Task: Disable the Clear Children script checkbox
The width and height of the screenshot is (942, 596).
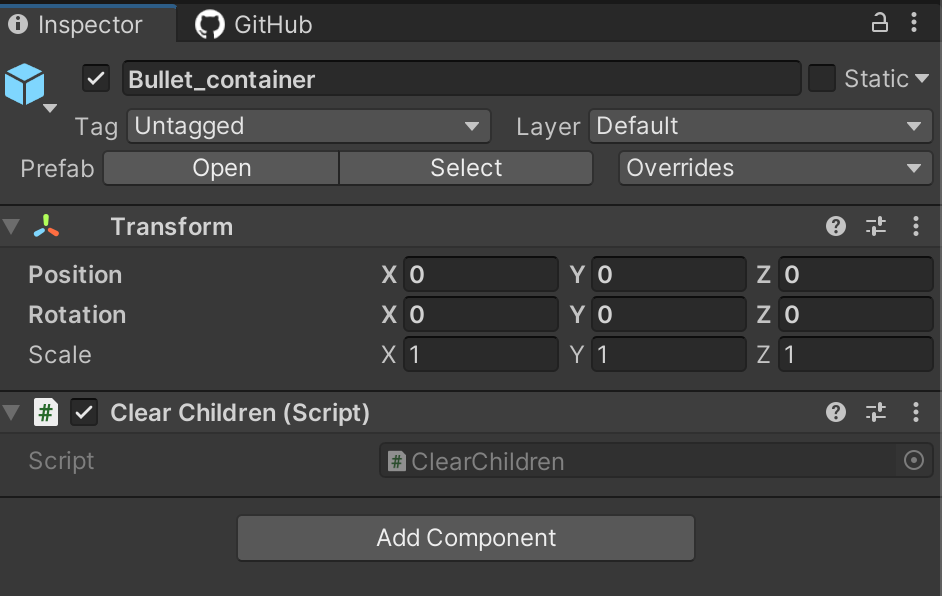Action: click(84, 412)
